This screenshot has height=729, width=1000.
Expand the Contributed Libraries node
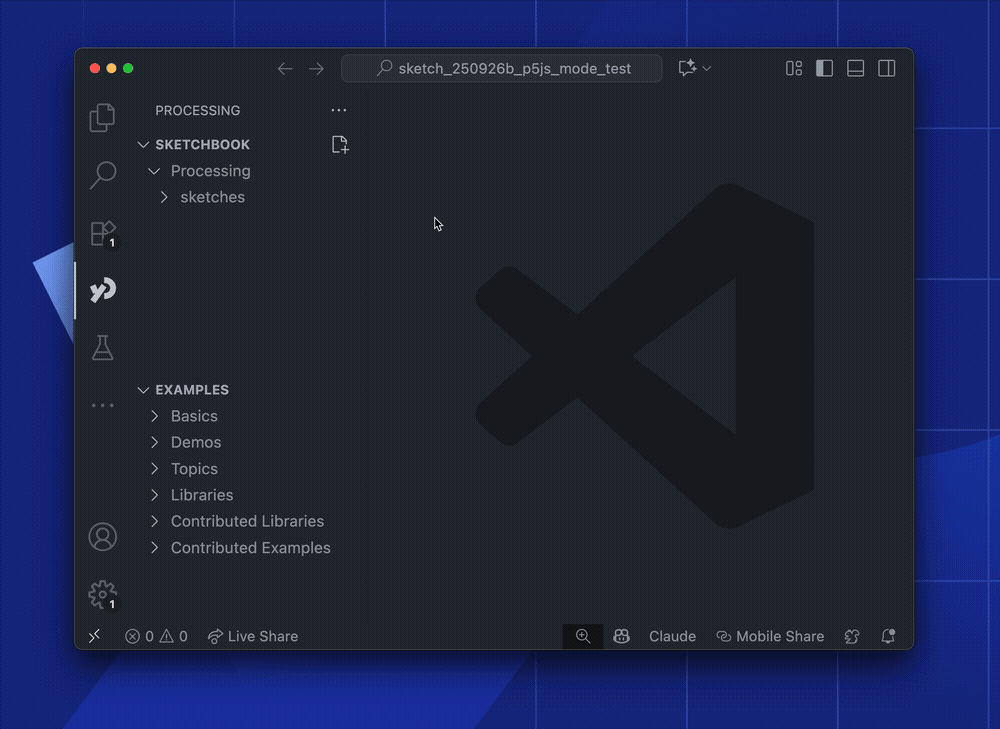pos(247,521)
